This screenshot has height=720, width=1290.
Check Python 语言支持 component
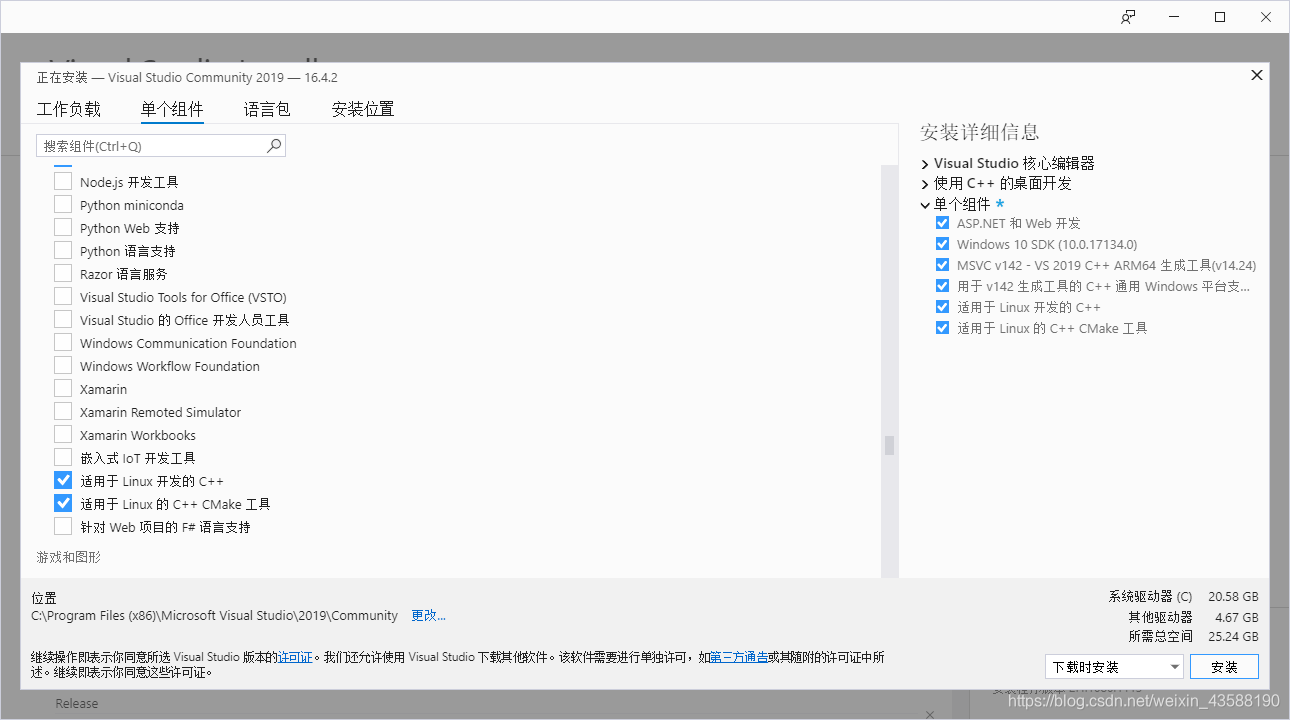tap(63, 251)
